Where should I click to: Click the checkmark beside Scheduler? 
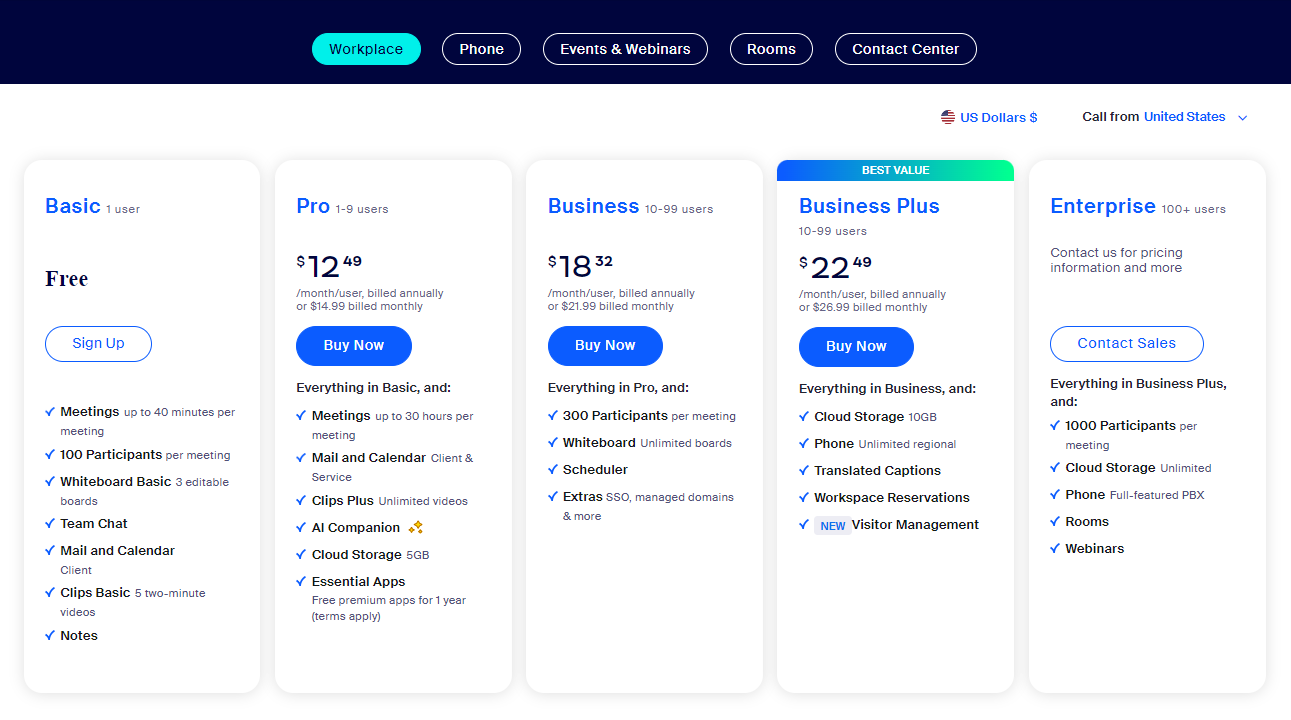click(x=553, y=469)
